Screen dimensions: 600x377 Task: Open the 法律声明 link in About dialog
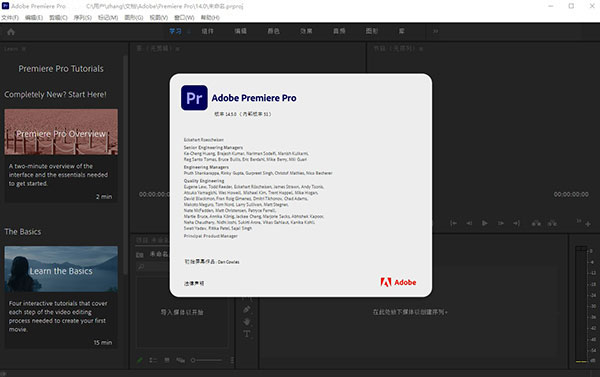click(x=194, y=284)
